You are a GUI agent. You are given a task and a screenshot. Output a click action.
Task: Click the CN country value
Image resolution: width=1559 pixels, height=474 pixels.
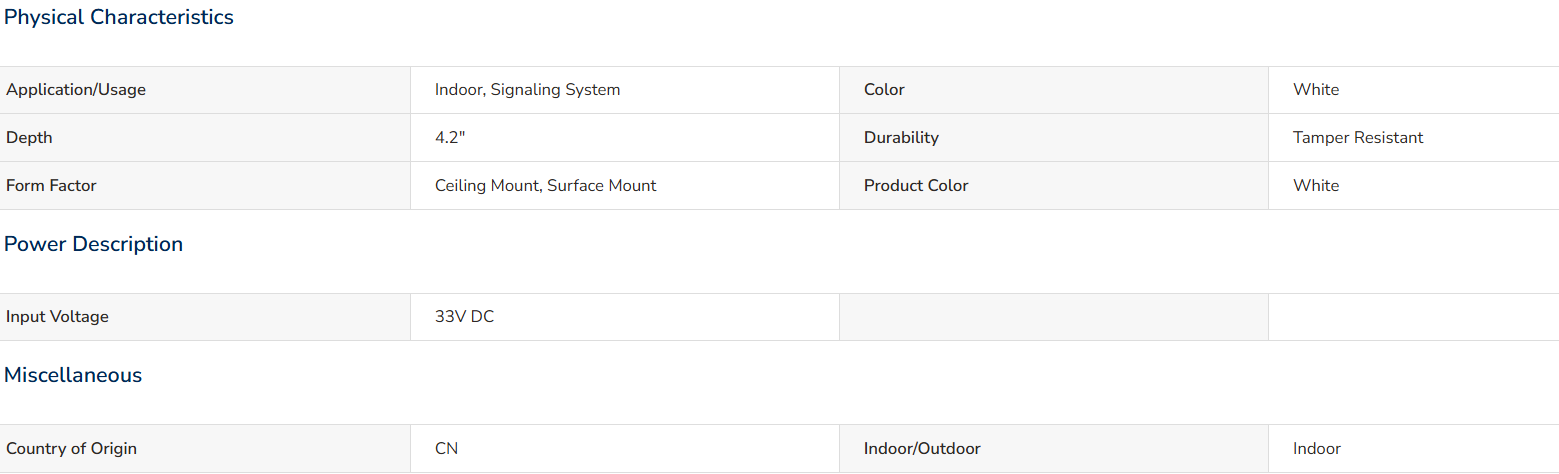[x=446, y=449]
